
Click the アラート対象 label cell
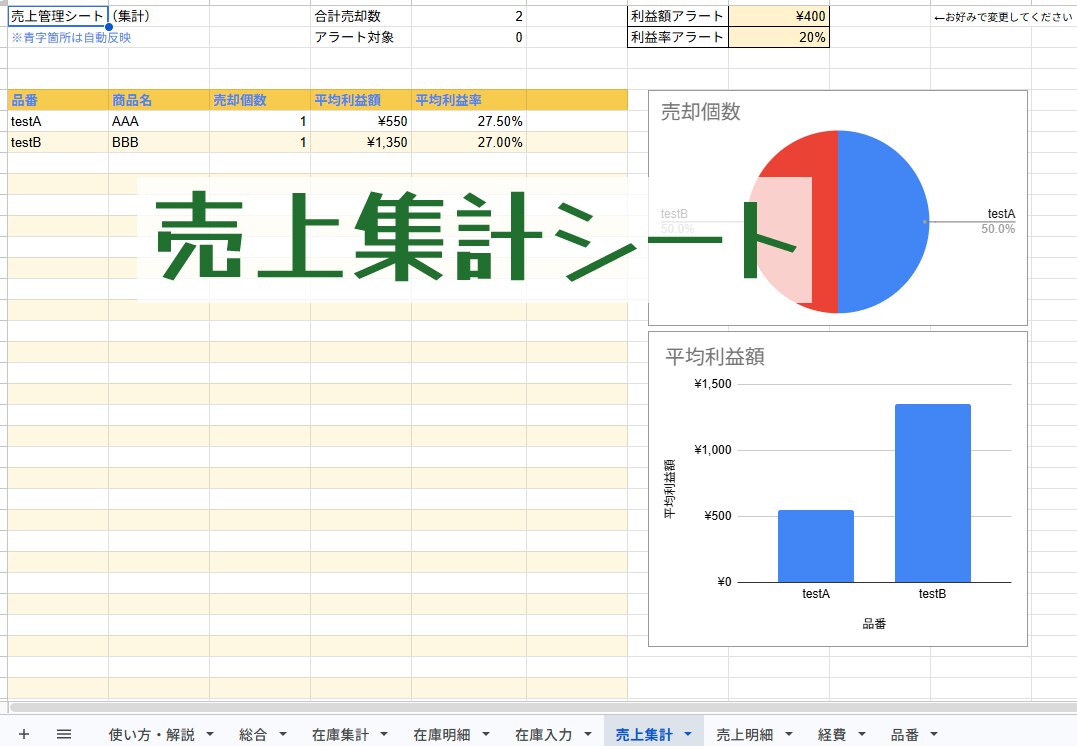click(x=361, y=37)
